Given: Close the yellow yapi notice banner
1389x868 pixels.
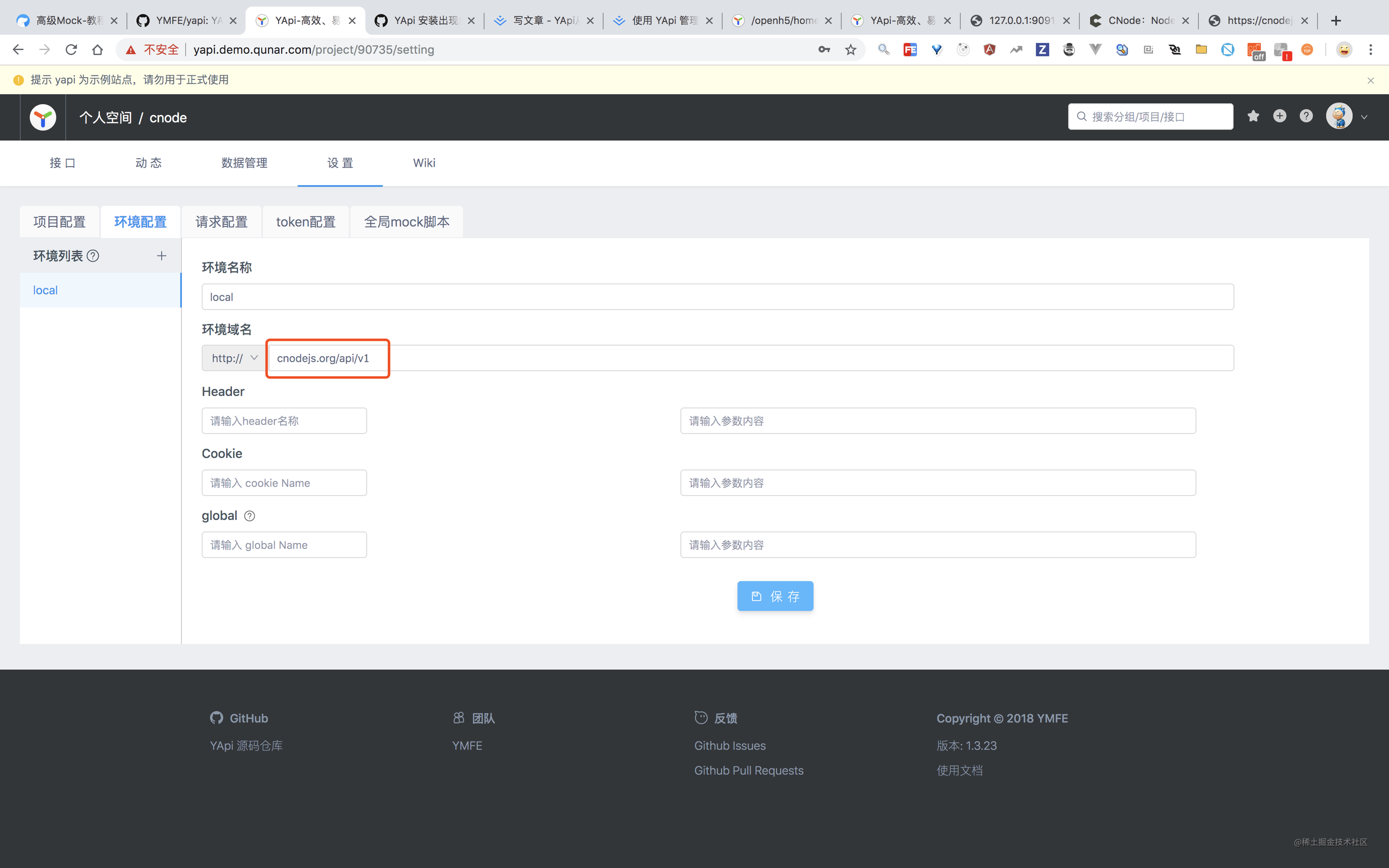Looking at the screenshot, I should click(x=1371, y=80).
